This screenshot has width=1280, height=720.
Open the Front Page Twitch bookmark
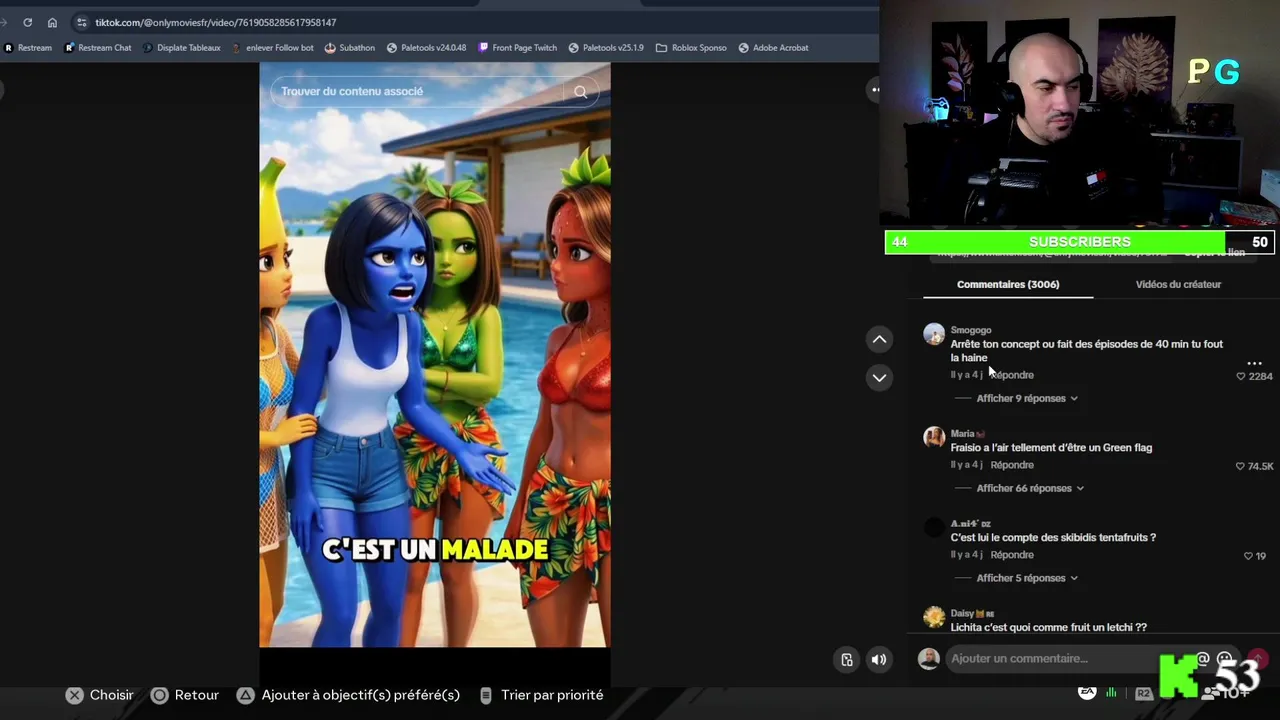[x=518, y=47]
